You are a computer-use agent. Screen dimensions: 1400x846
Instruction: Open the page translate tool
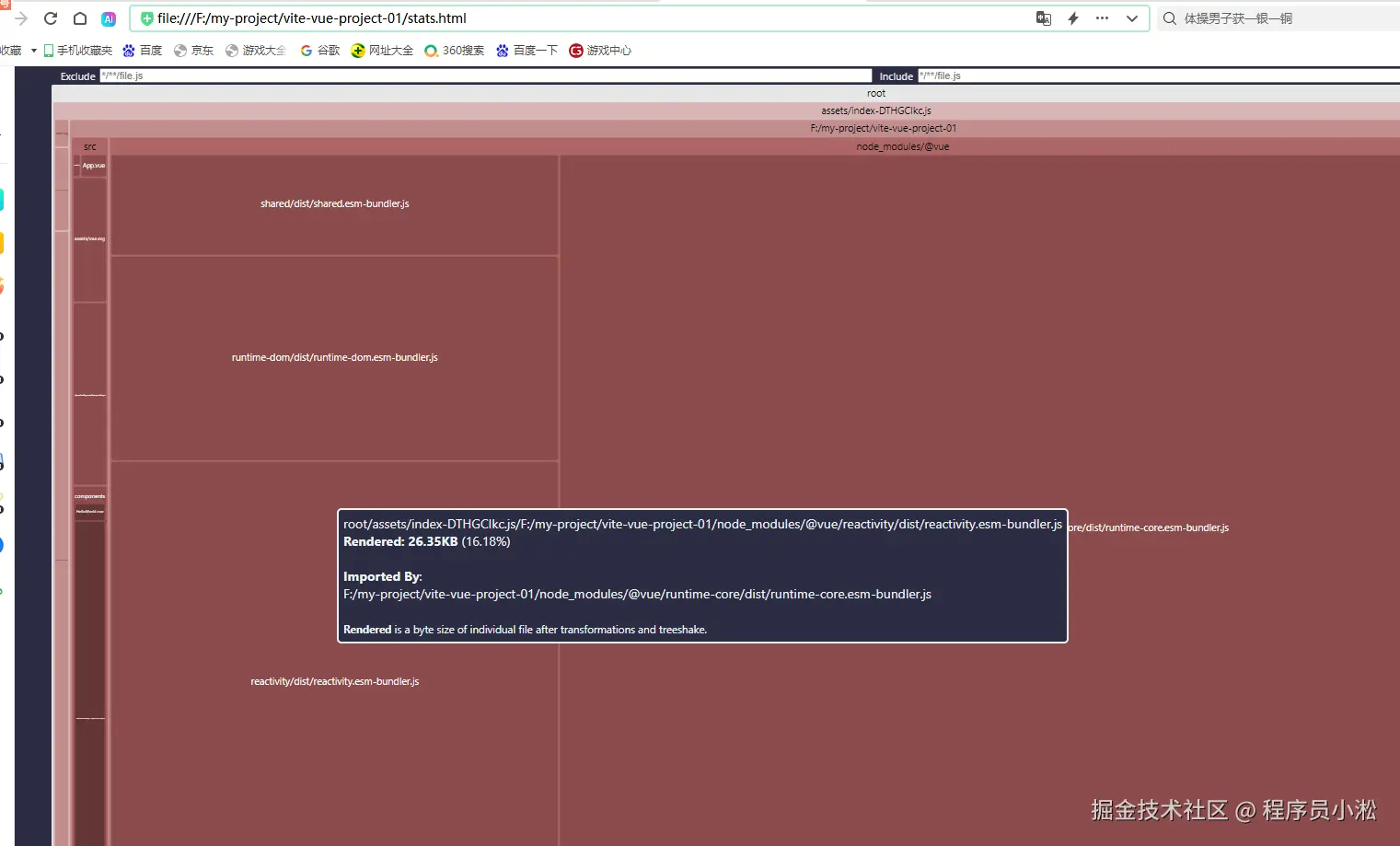click(1044, 18)
